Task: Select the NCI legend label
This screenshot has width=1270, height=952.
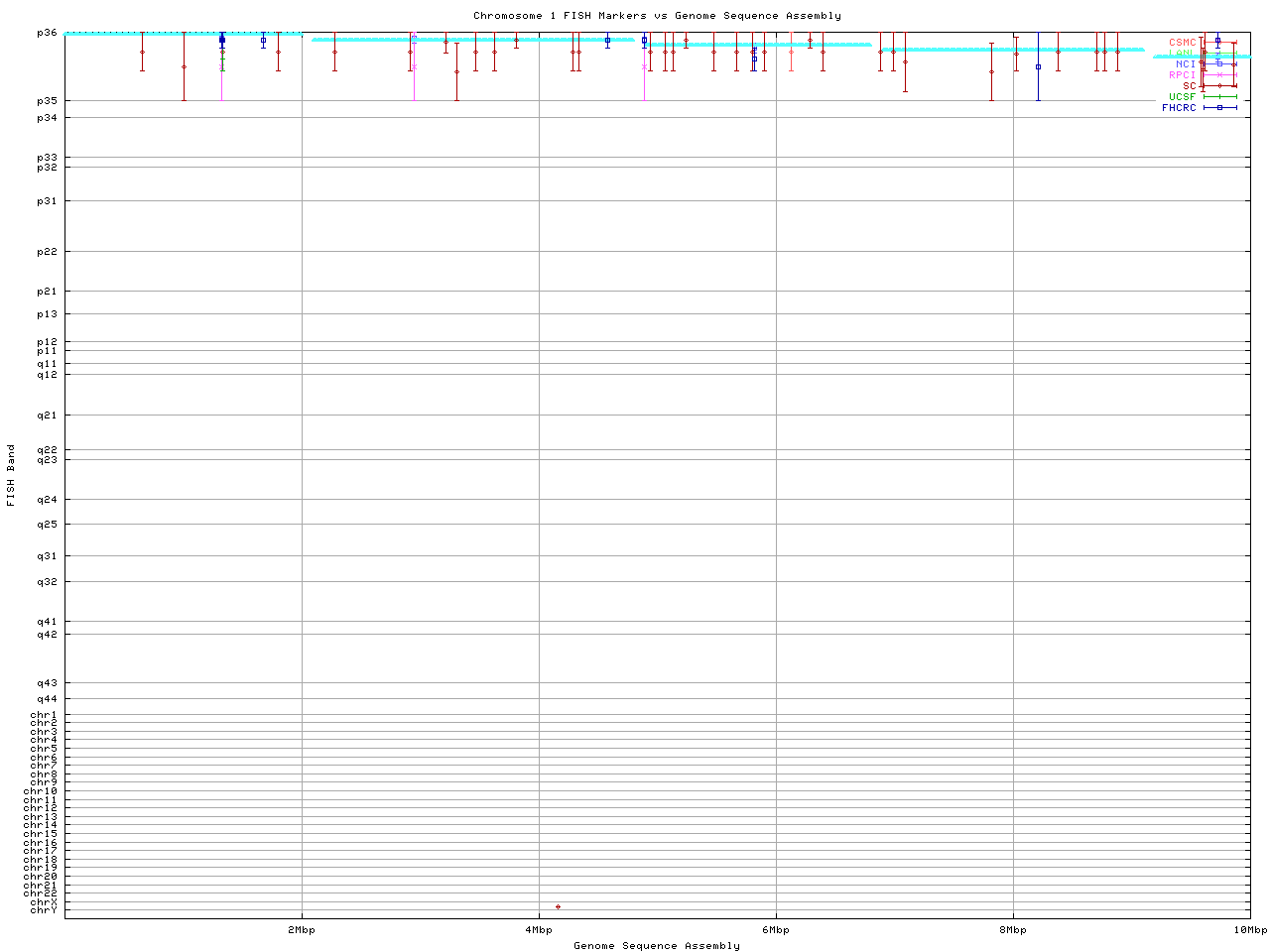Action: pos(1186,63)
